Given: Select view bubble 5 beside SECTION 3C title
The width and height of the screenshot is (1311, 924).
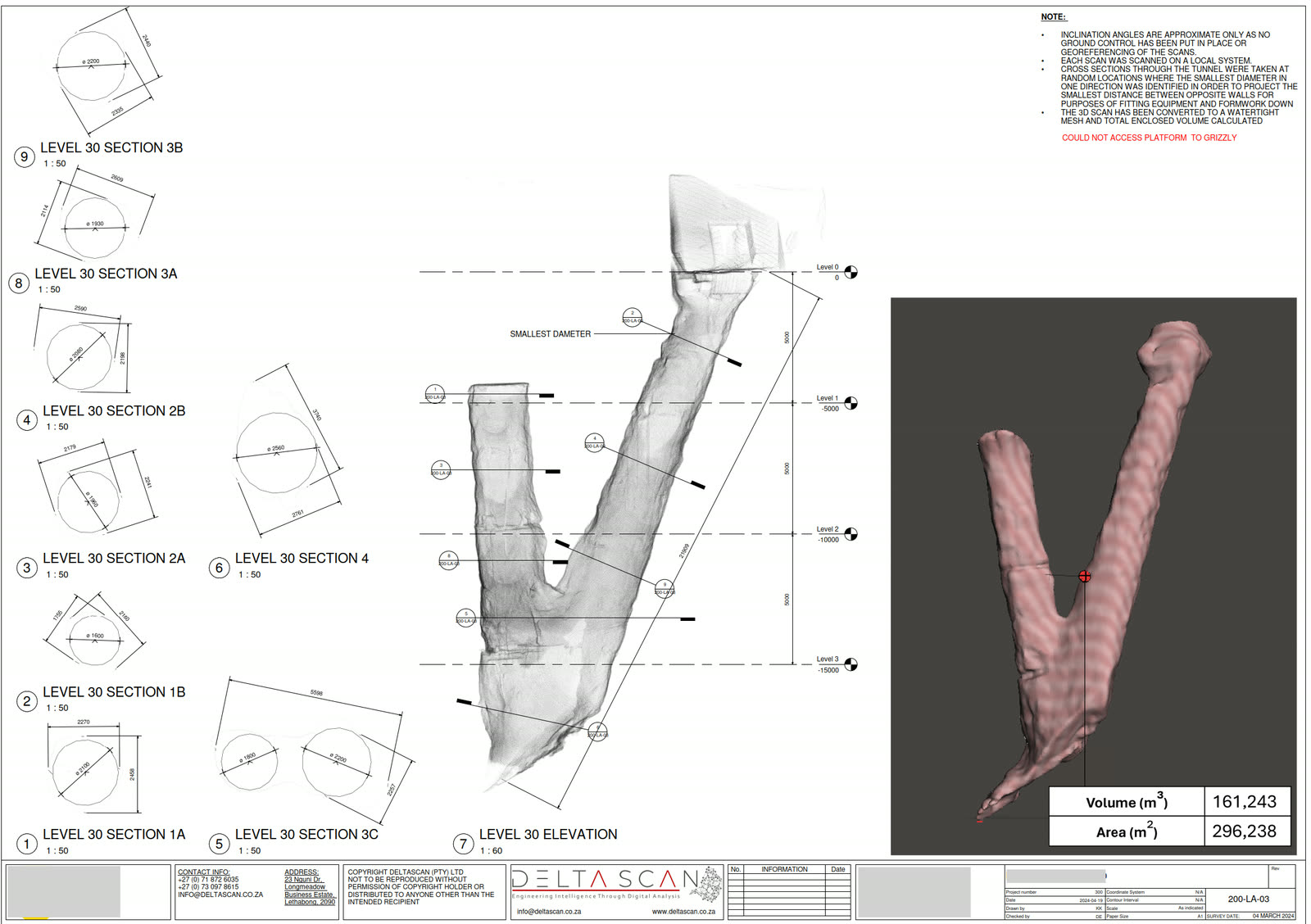Looking at the screenshot, I should pos(219,844).
